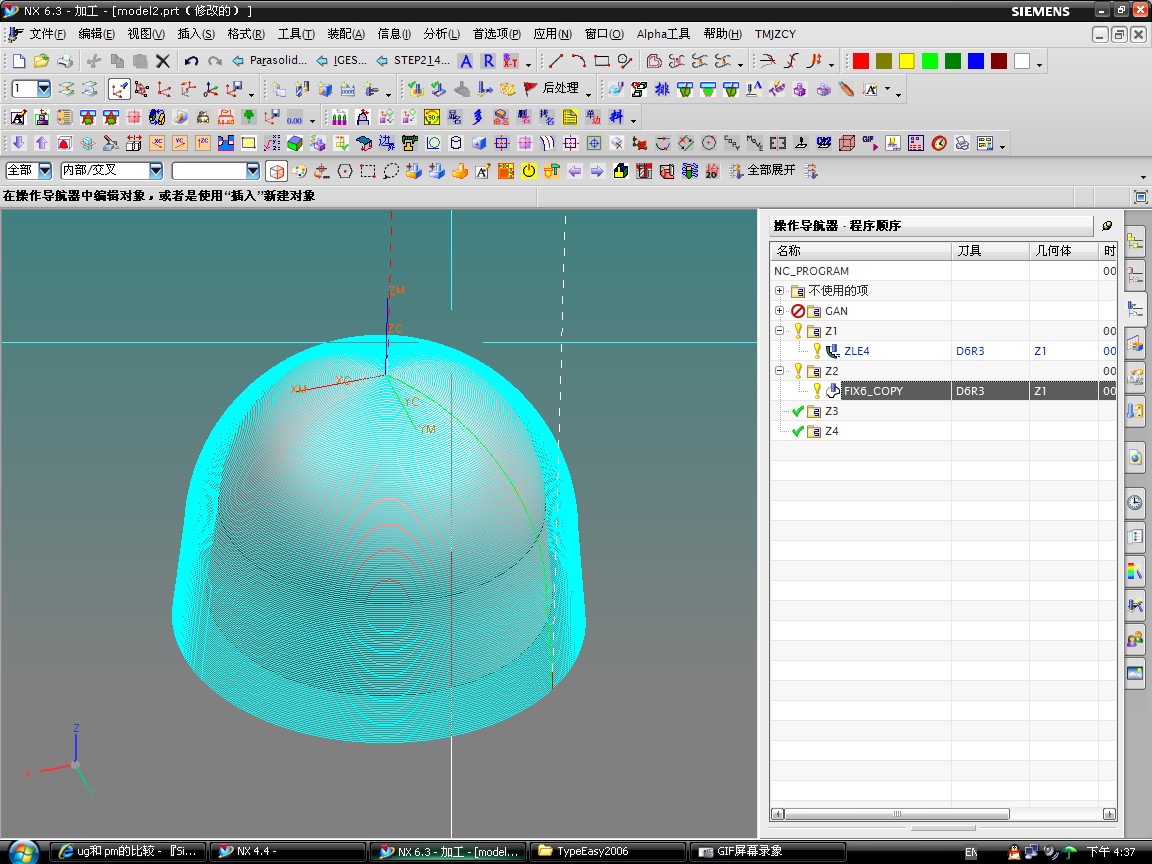Pin the operation navigator panel
This screenshot has height=864, width=1152.
coord(1107,226)
